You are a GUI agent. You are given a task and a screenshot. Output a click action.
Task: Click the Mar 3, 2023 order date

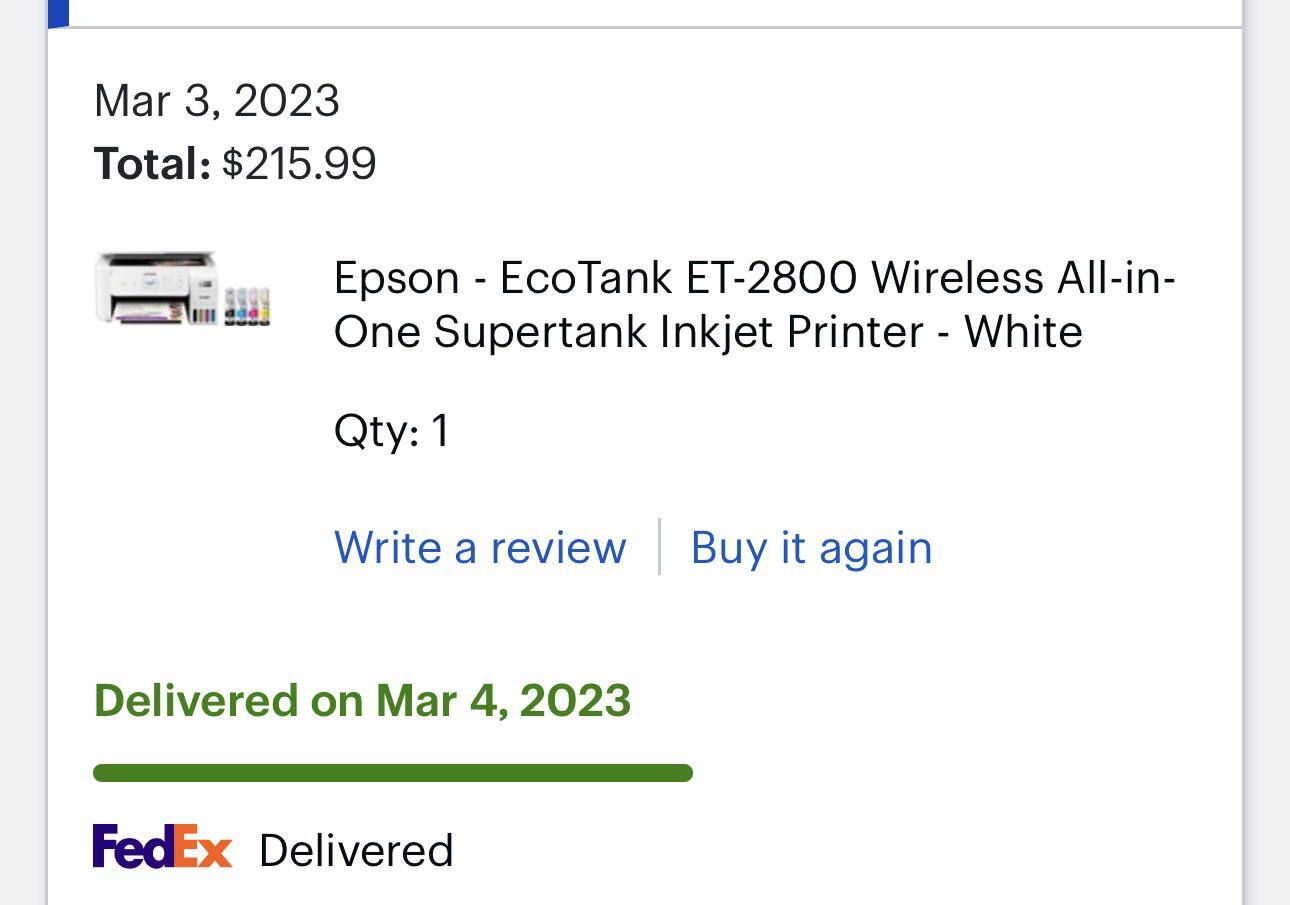pos(216,101)
